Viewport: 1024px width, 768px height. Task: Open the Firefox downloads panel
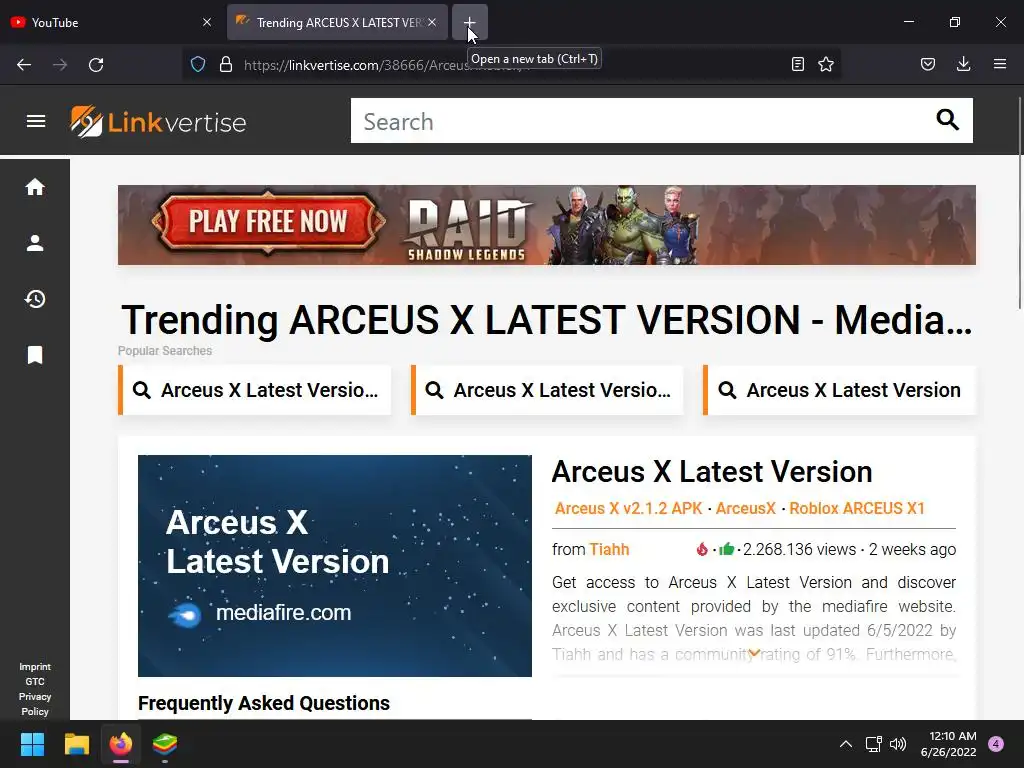pyautogui.click(x=963, y=64)
